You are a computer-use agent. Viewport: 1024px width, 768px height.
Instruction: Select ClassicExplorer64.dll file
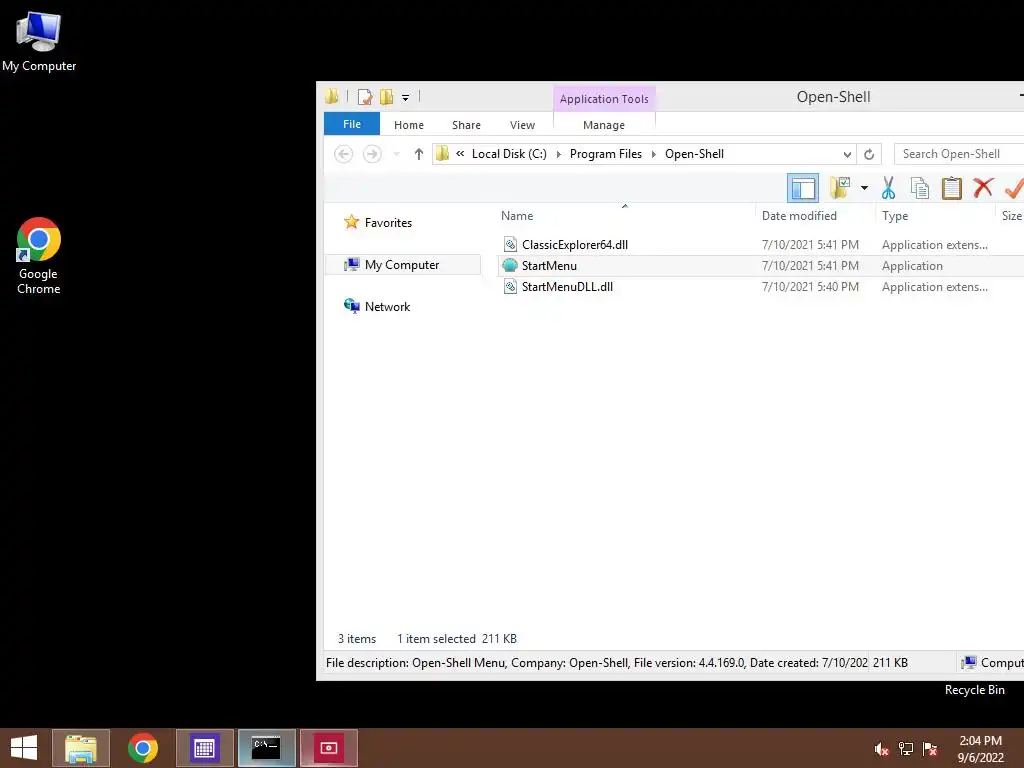[x=575, y=245]
